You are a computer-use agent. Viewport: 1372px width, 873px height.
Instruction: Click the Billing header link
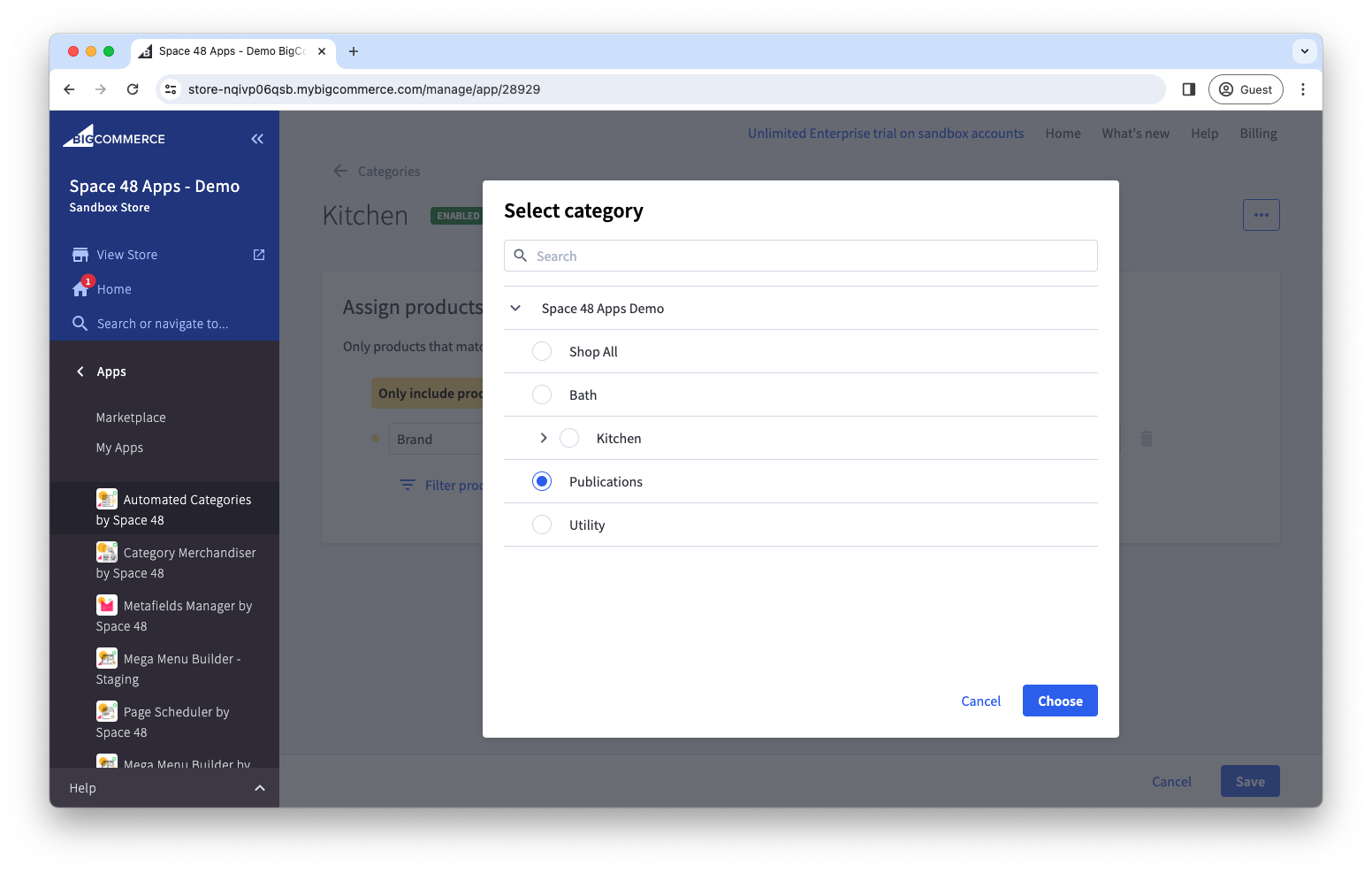1258,134
